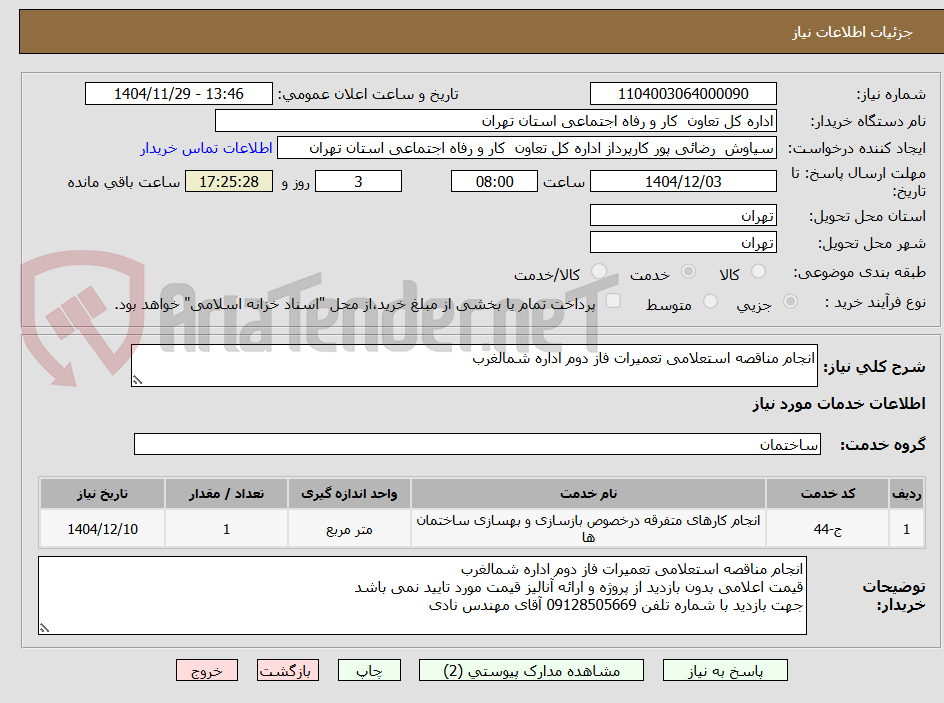Click the شماره نیاز field 1104003064000090
Screen dimensions: 944x703
[x=683, y=94]
